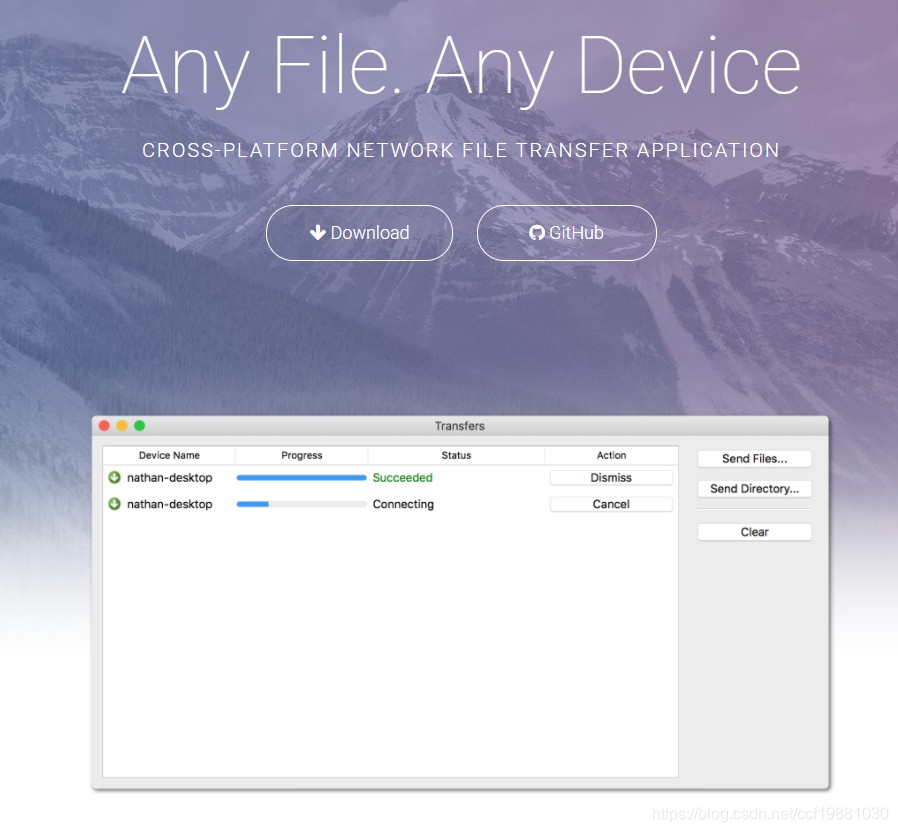Cancel the connecting nathan-desktop transfer
Viewport: 898px width, 832px height.
[611, 504]
